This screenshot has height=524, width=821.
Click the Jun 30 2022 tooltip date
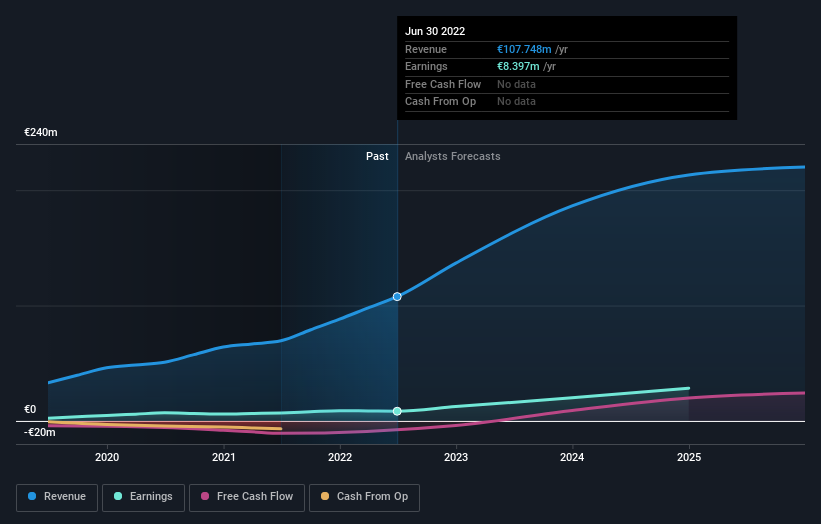click(435, 31)
